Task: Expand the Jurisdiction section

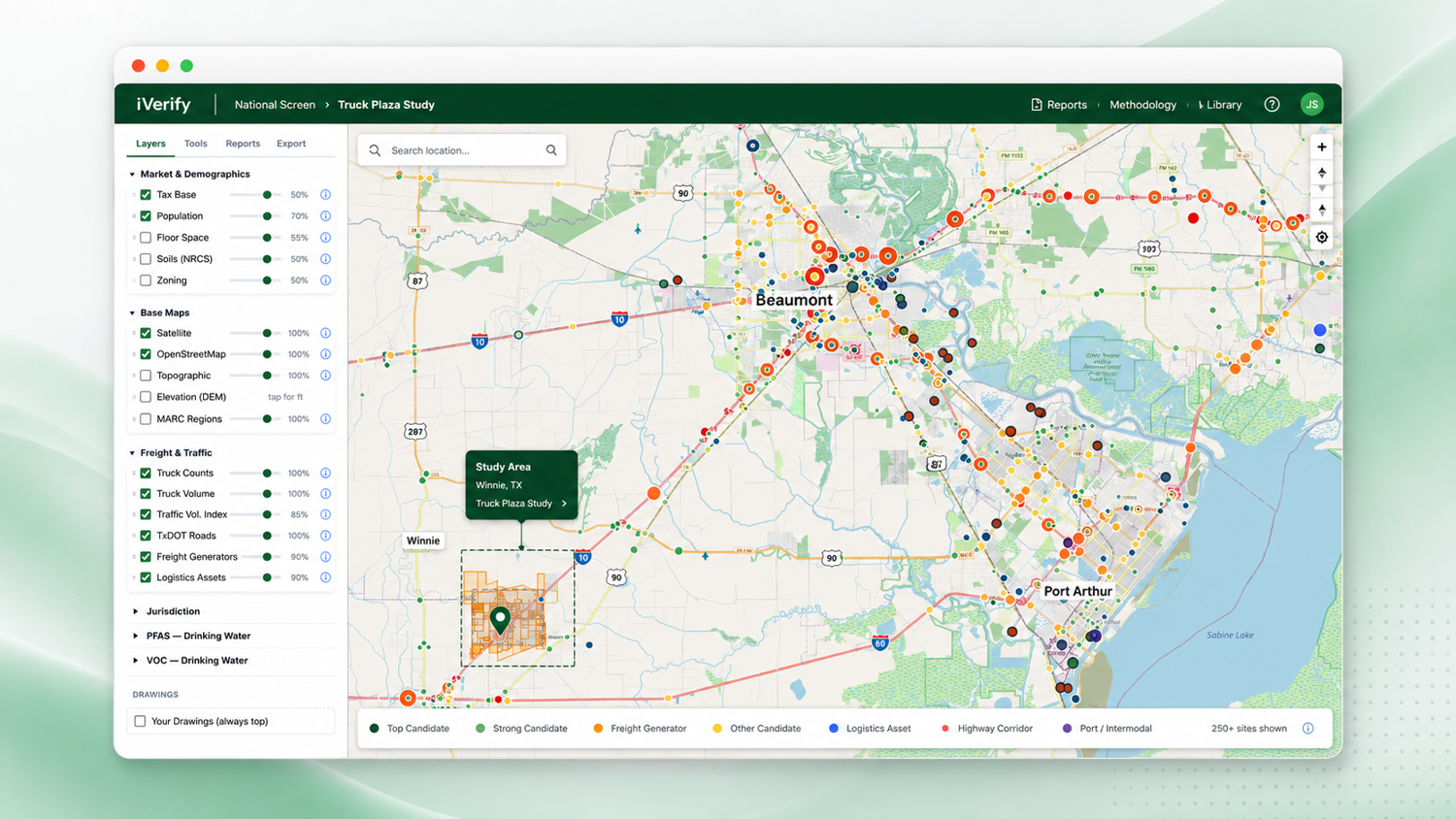Action: (135, 611)
